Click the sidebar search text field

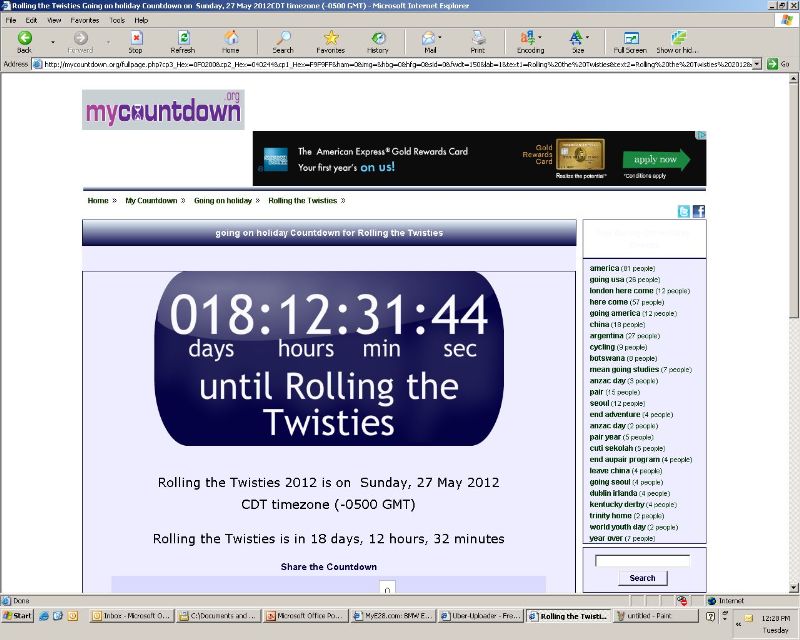tap(642, 560)
